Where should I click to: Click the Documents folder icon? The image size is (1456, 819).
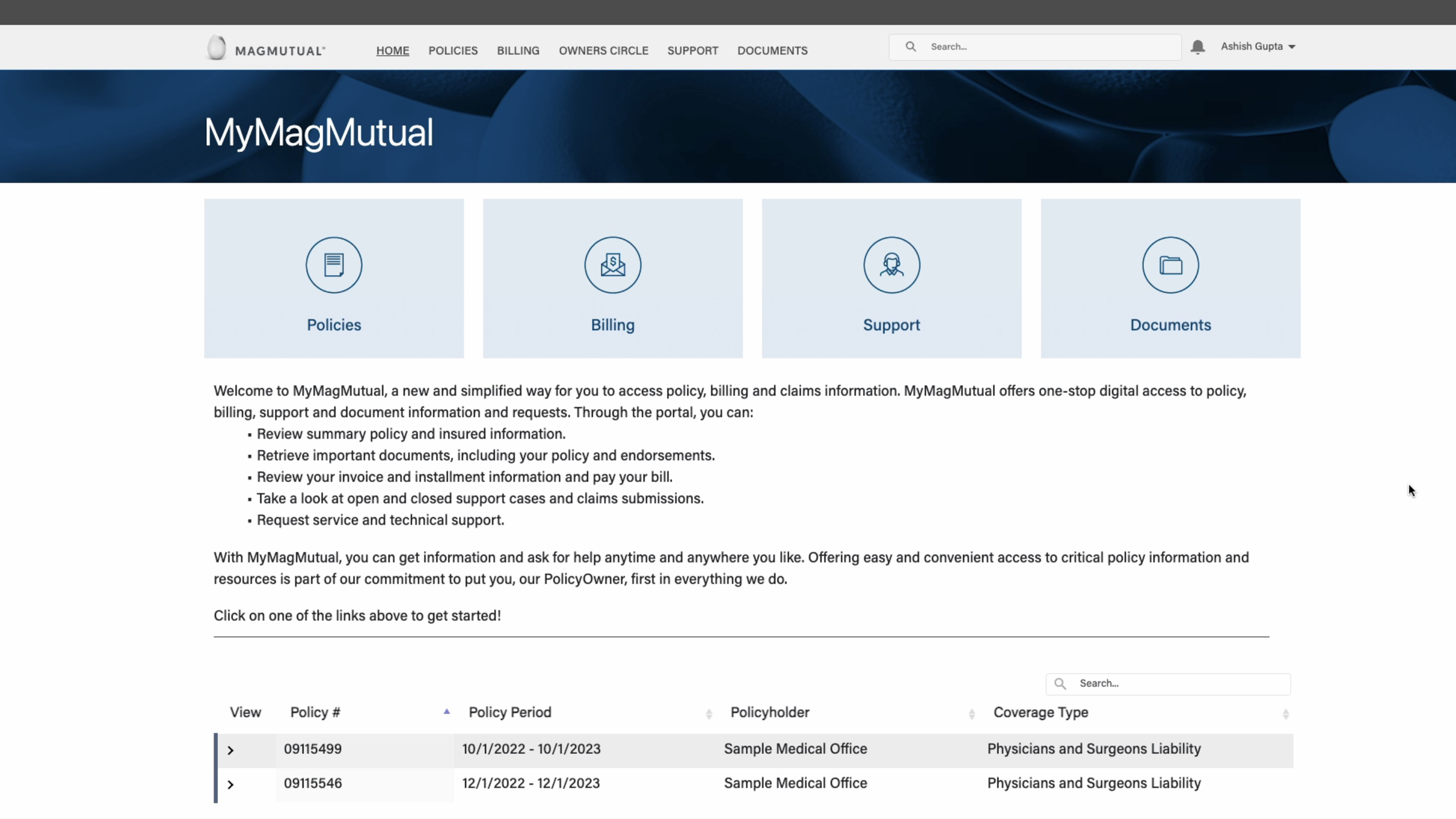(1170, 265)
